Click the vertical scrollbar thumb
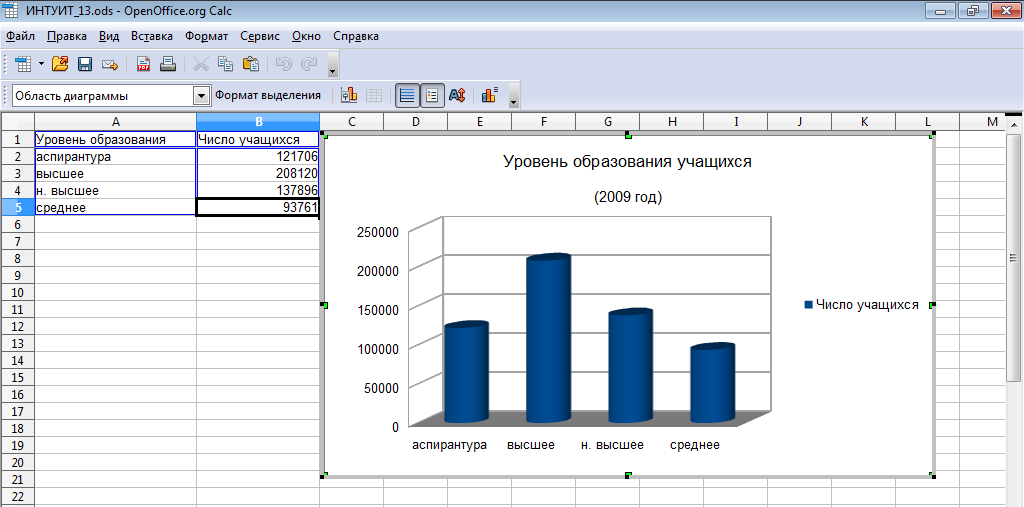Image resolution: width=1024 pixels, height=507 pixels. pos(1013,258)
